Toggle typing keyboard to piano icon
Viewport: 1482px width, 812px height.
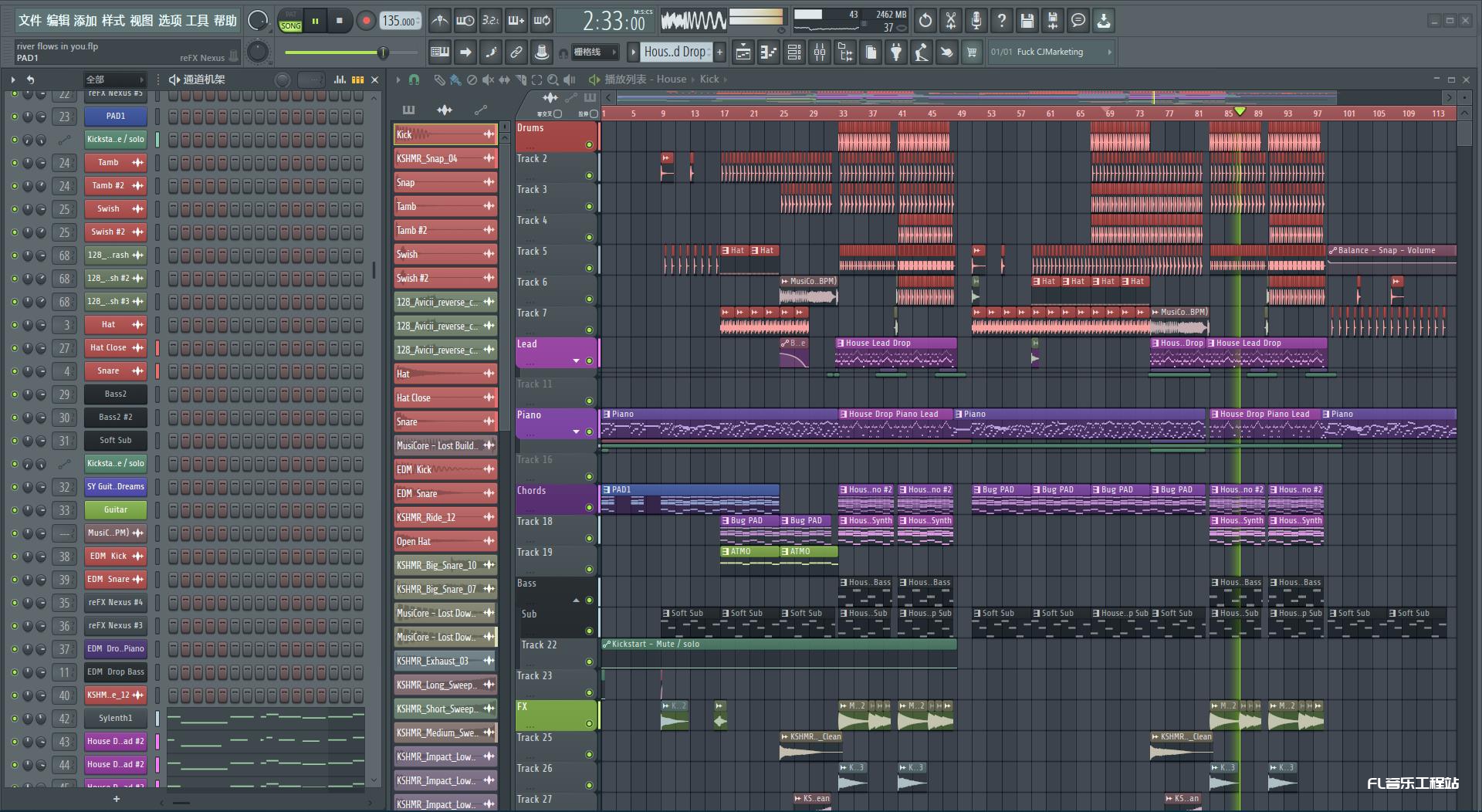click(x=440, y=52)
